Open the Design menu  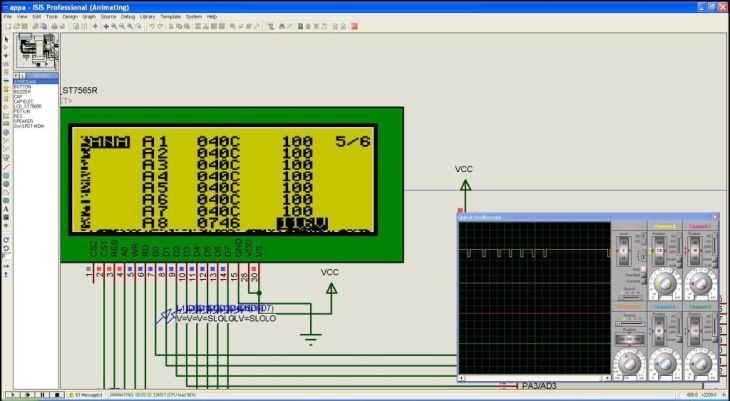pyautogui.click(x=70, y=16)
